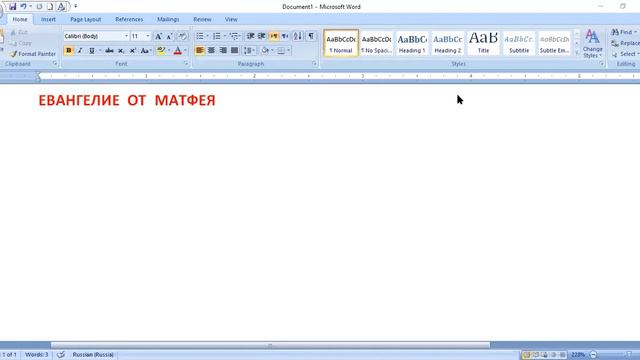
Task: Center the paragraph text
Action: (211, 51)
